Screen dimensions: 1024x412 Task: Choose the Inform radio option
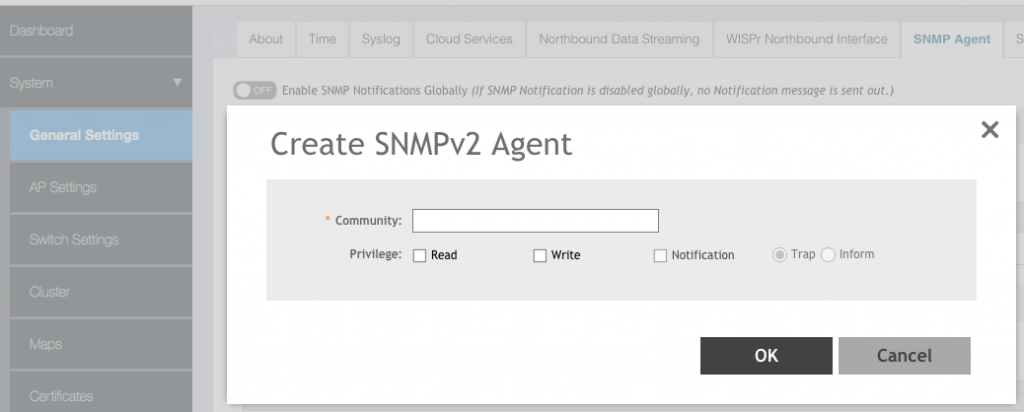pos(828,255)
